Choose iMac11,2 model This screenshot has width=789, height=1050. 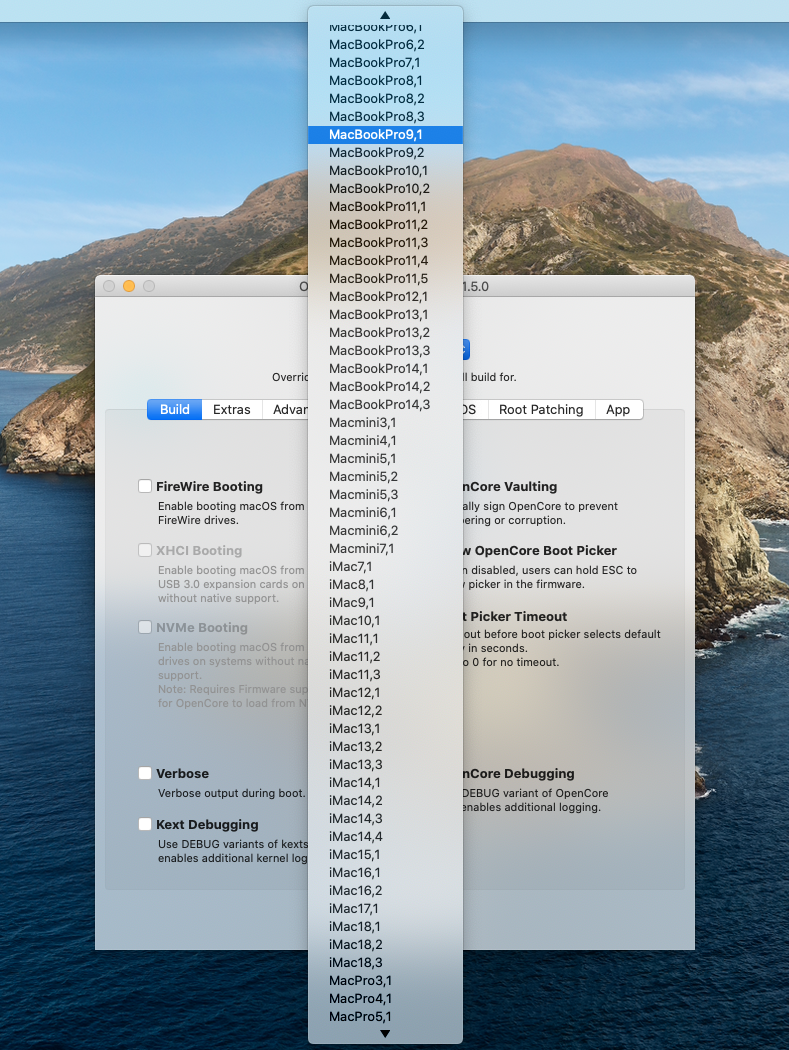click(385, 656)
